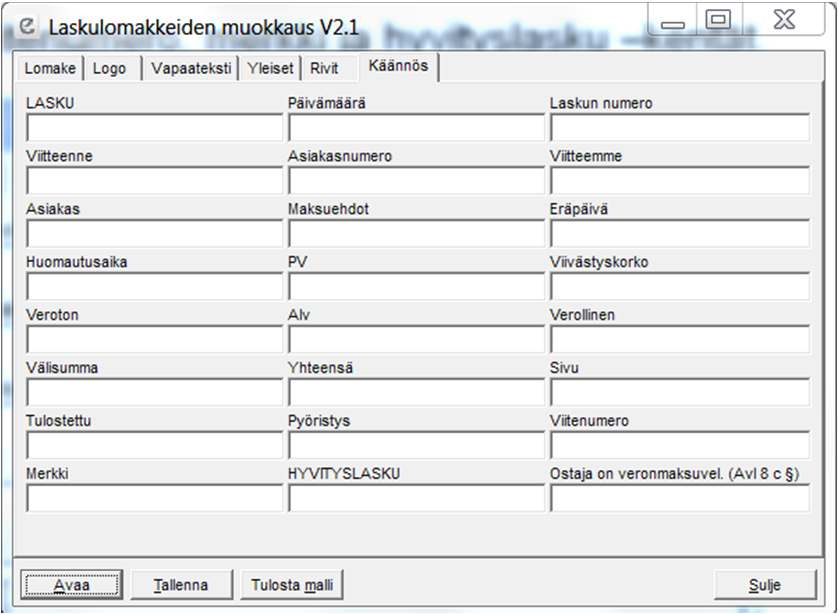Focus the Välisumma text field
The image size is (838, 614).
(x=154, y=392)
